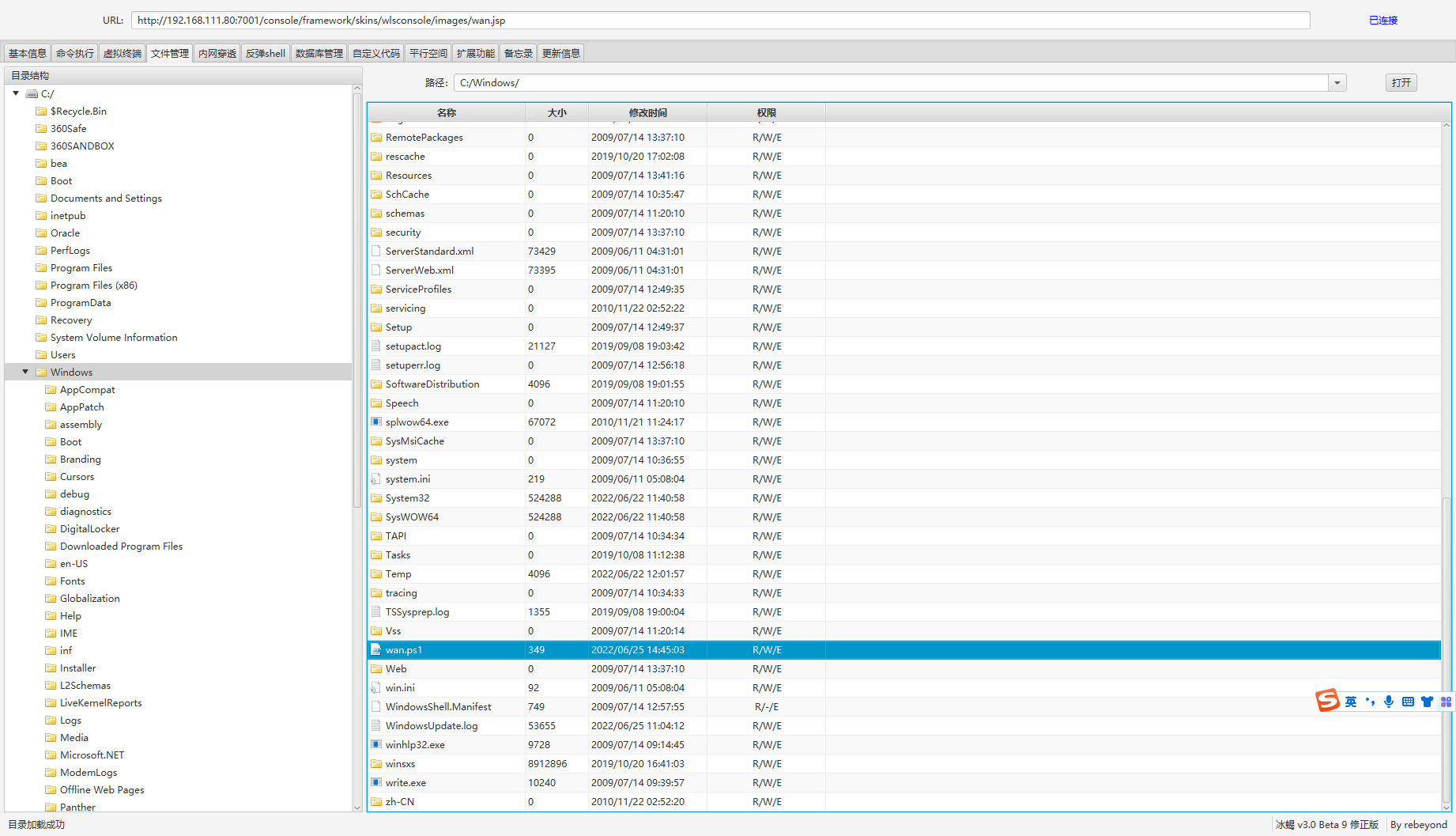Screen dimensions: 1456x836
Task: Select the TSSysprep.log file row
Action: coord(904,611)
